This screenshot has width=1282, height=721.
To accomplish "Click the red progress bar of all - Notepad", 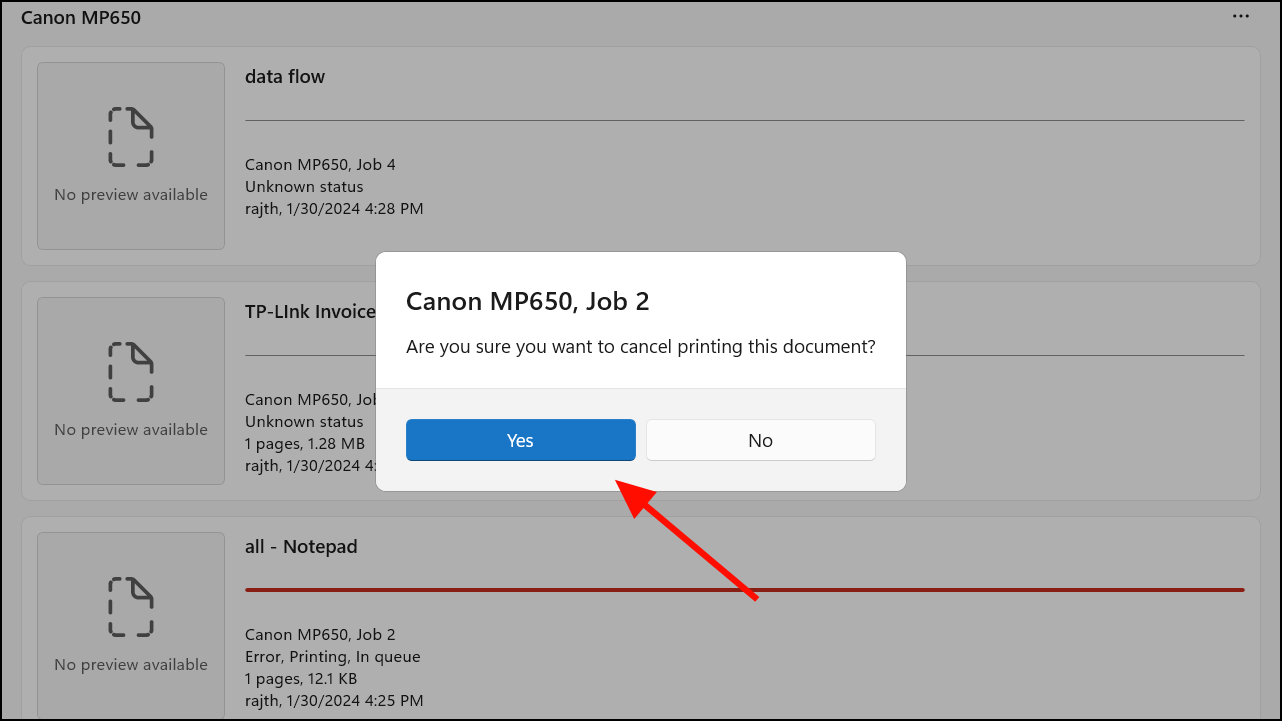I will tap(745, 590).
